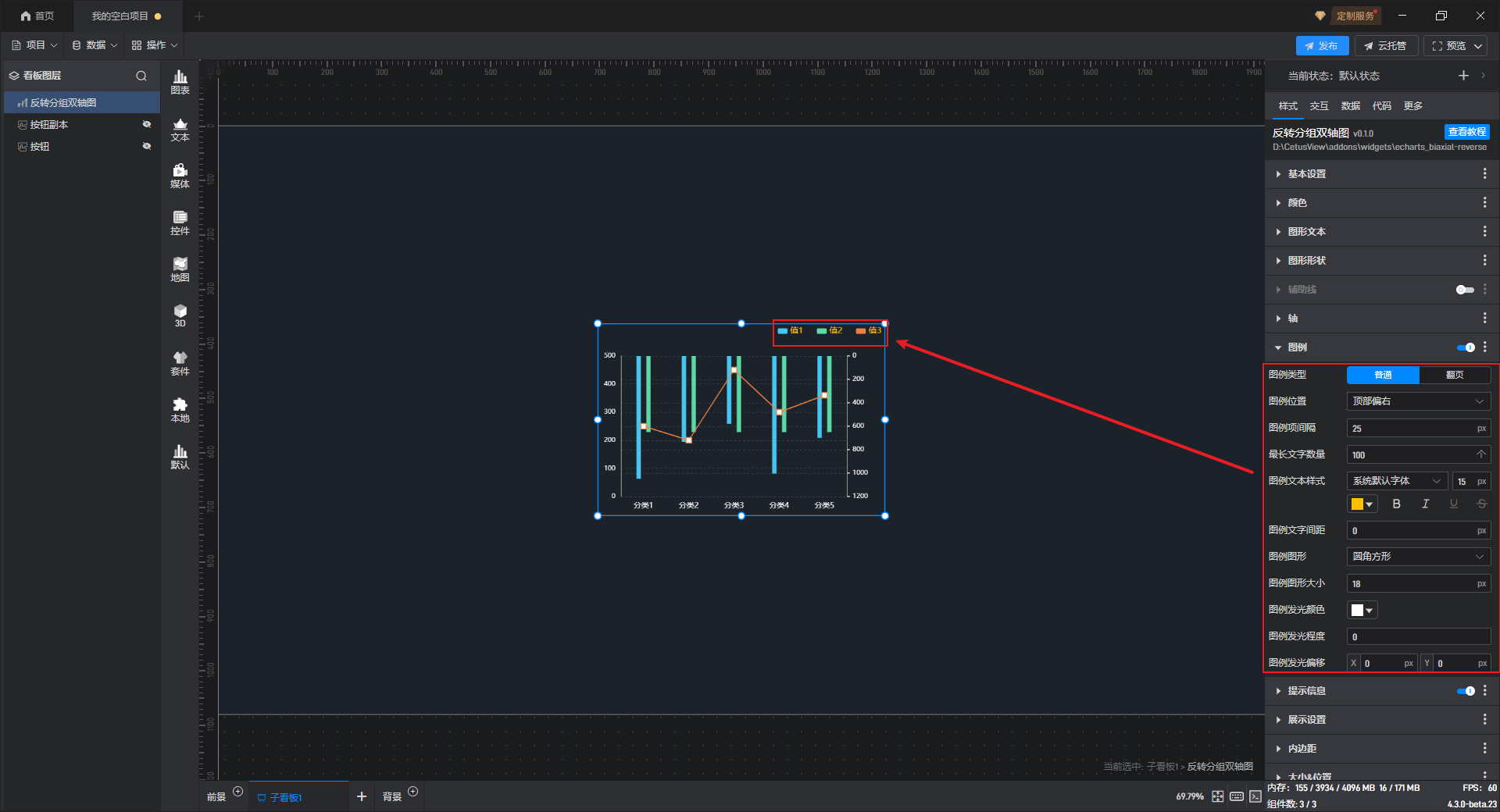Set legend type to 普通
Viewport: 1500px width, 812px height.
tap(1383, 375)
